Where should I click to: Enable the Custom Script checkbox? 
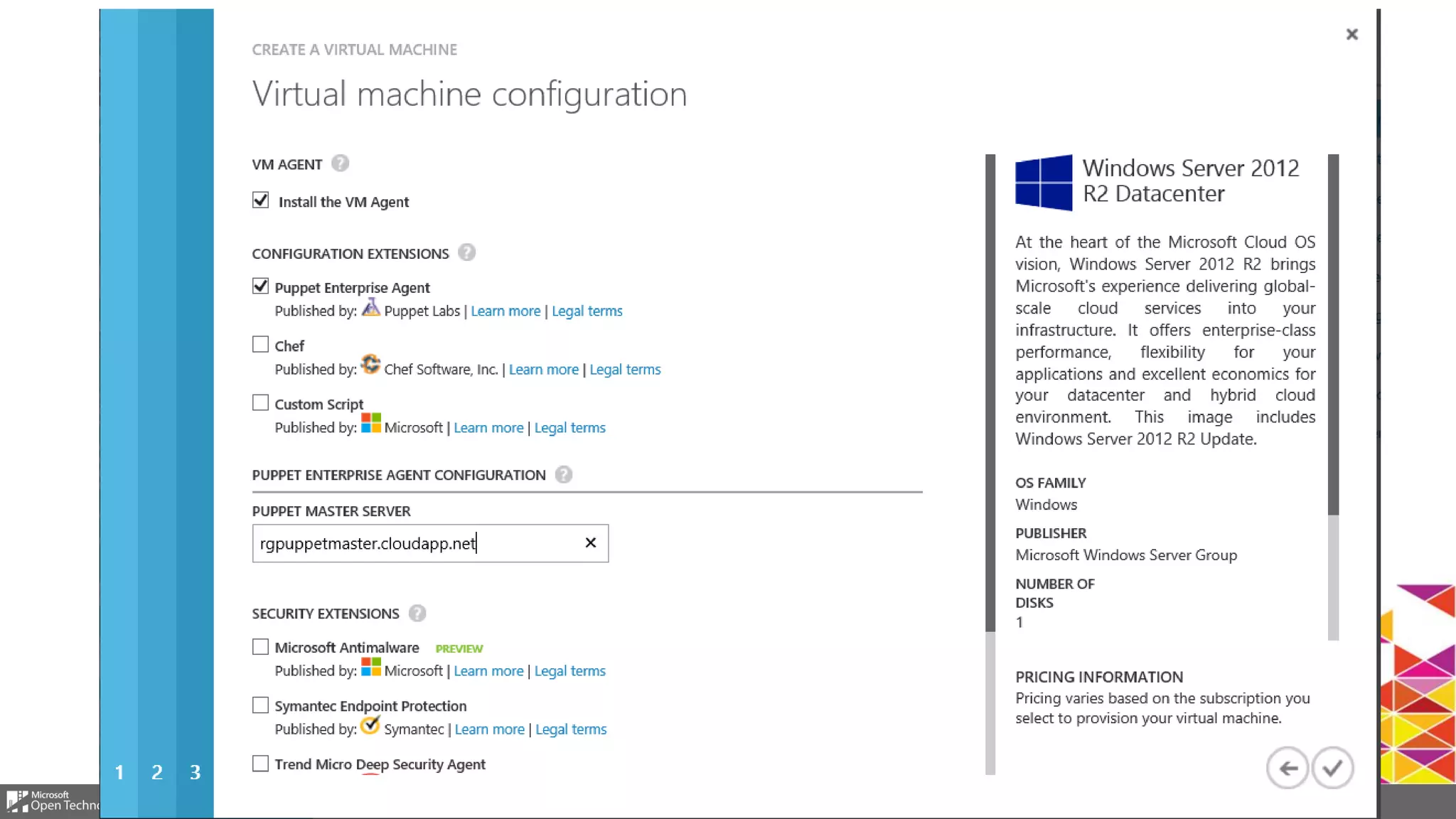pyautogui.click(x=260, y=403)
